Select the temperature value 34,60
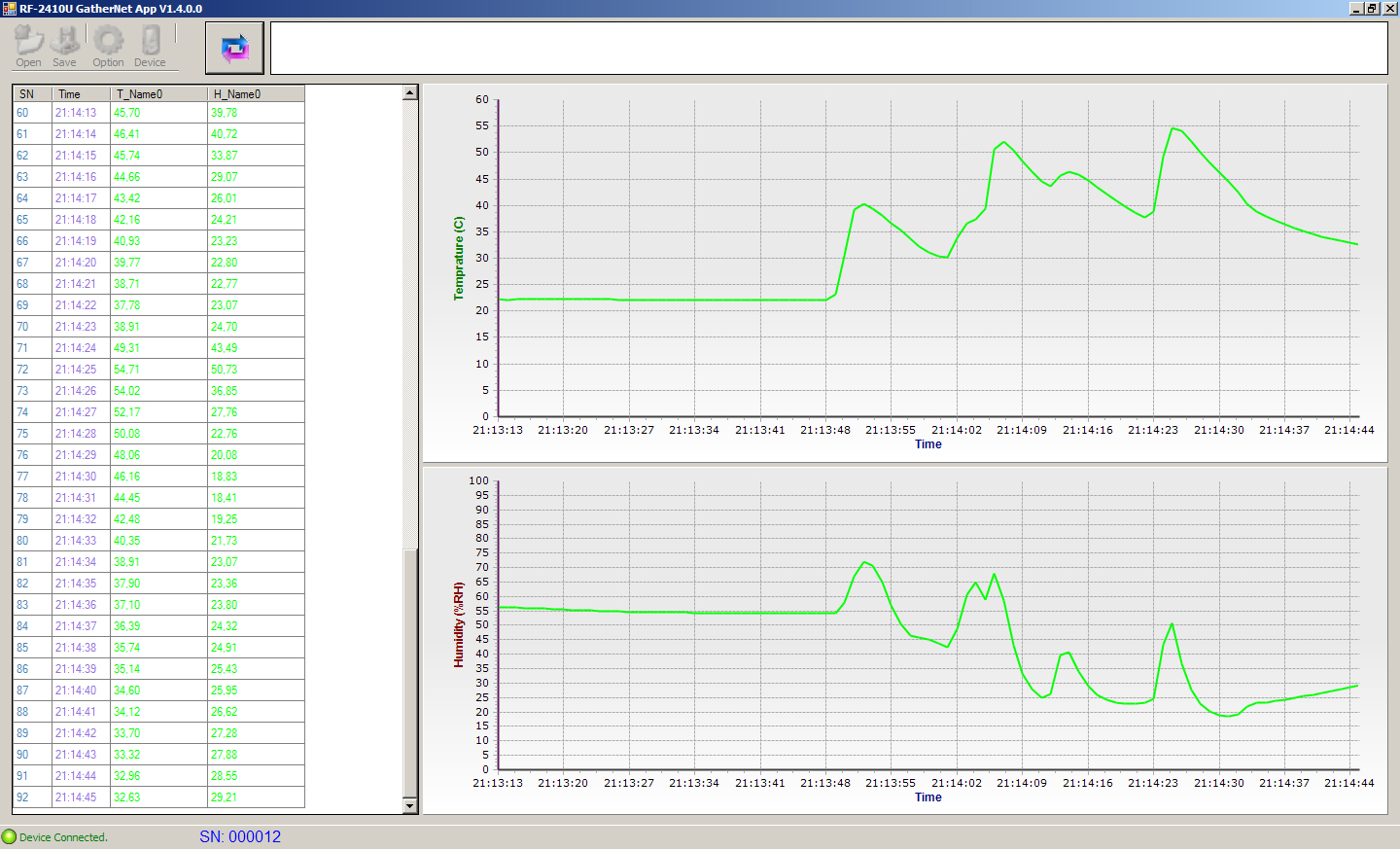Viewport: 1400px width, 850px height. pos(158,691)
